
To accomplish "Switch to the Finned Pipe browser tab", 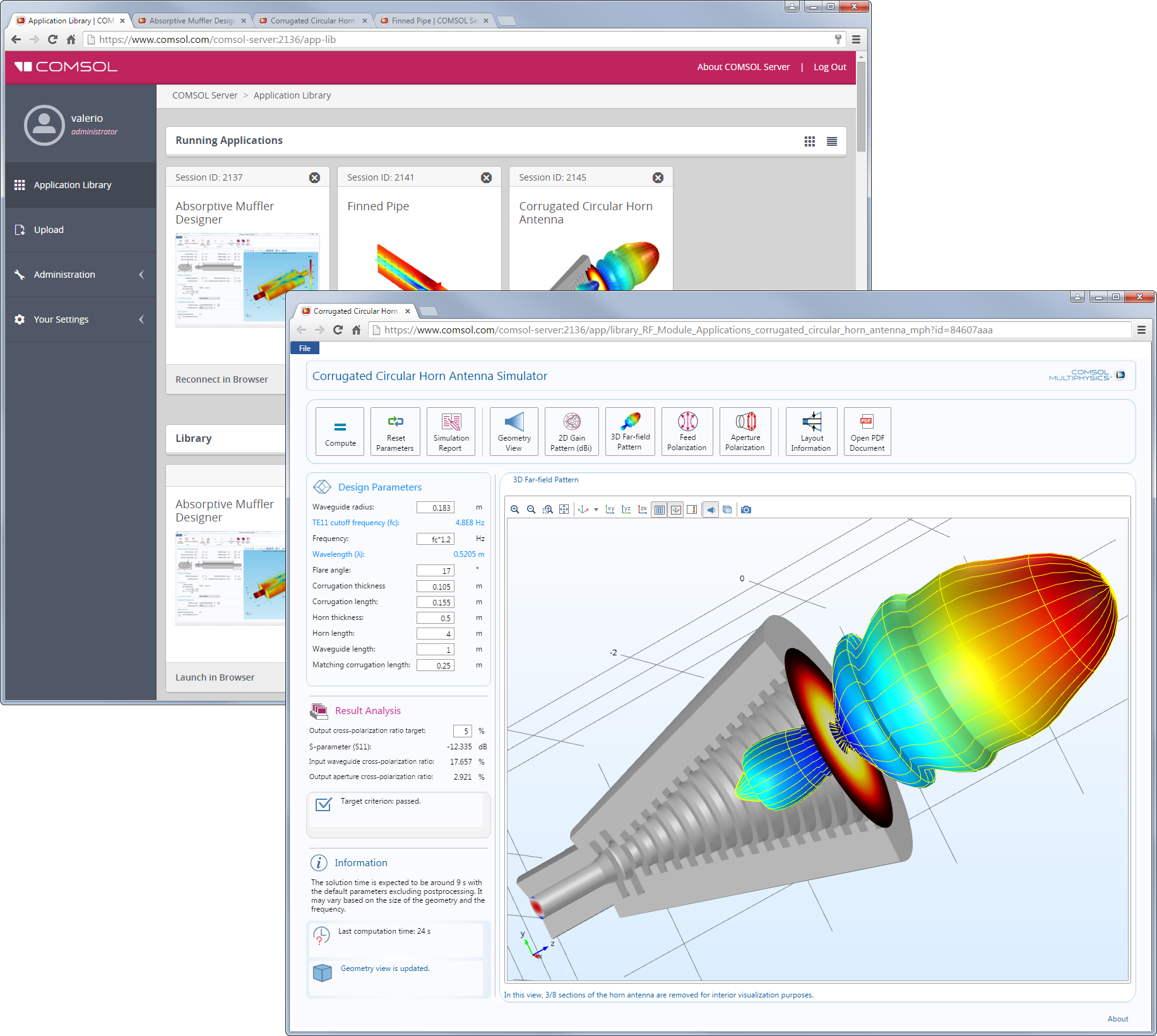I will [434, 21].
